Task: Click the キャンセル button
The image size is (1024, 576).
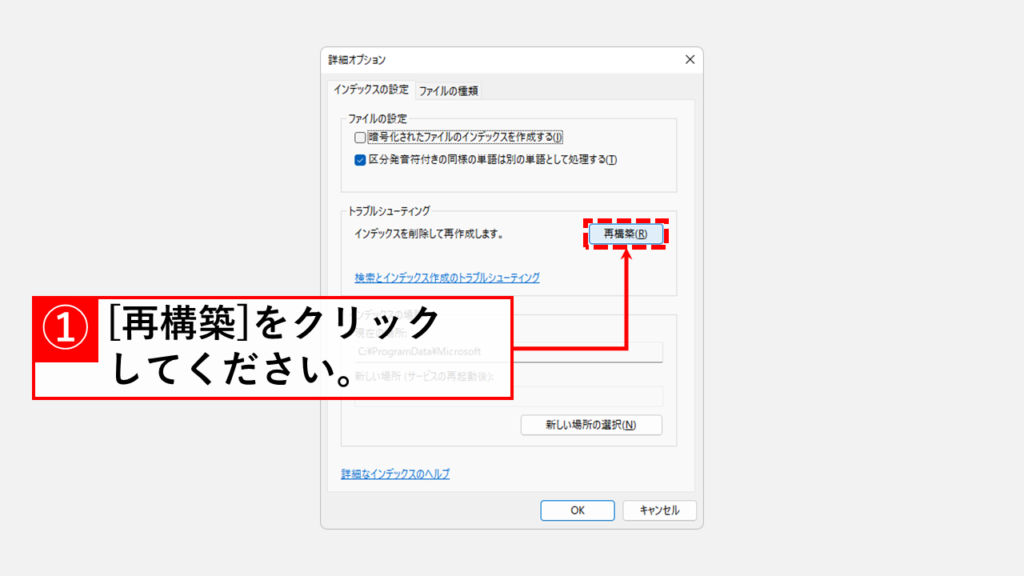Action: pos(660,511)
